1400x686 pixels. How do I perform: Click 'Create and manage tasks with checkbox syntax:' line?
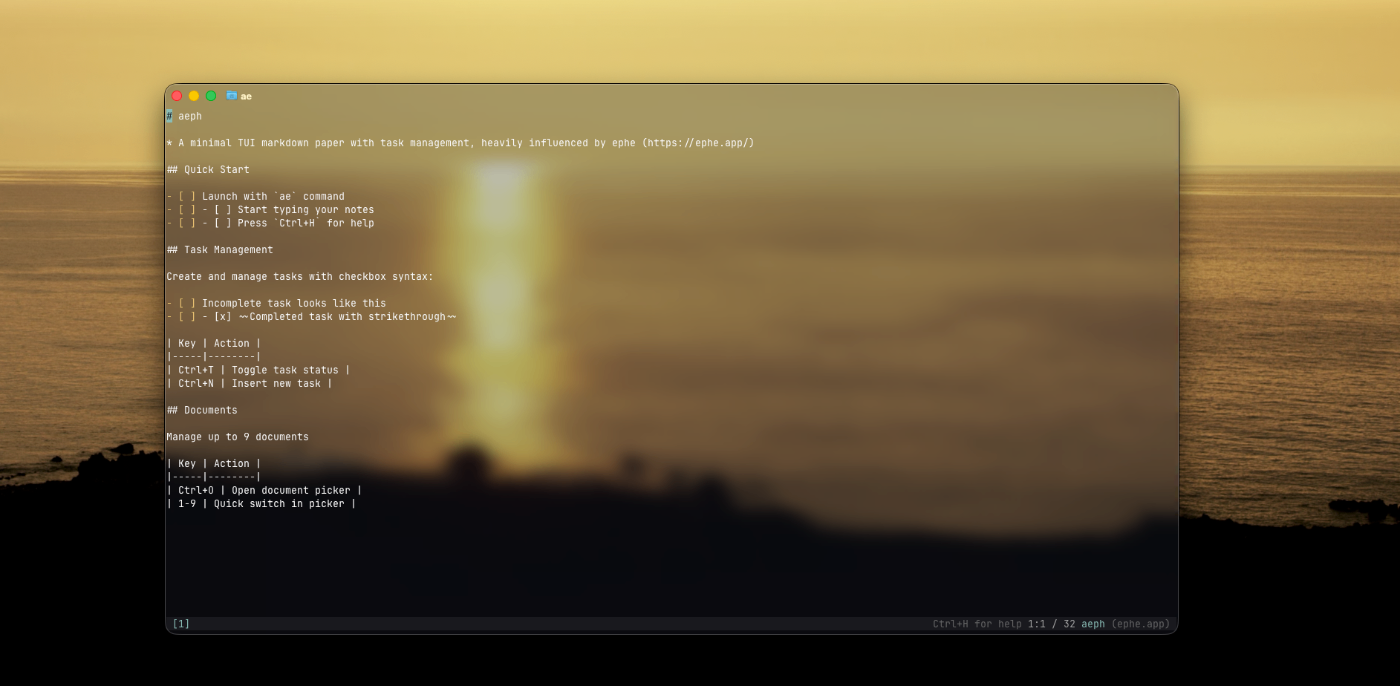(x=300, y=277)
